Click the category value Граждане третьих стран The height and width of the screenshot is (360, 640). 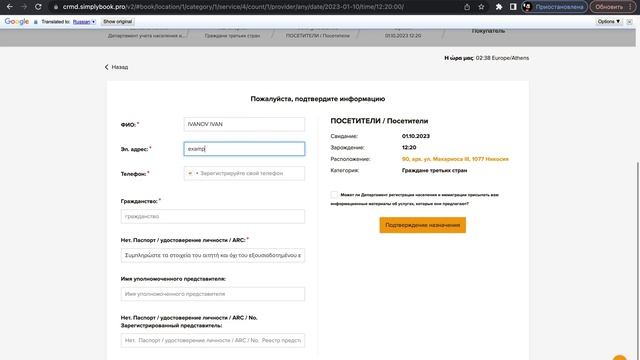[x=434, y=171]
